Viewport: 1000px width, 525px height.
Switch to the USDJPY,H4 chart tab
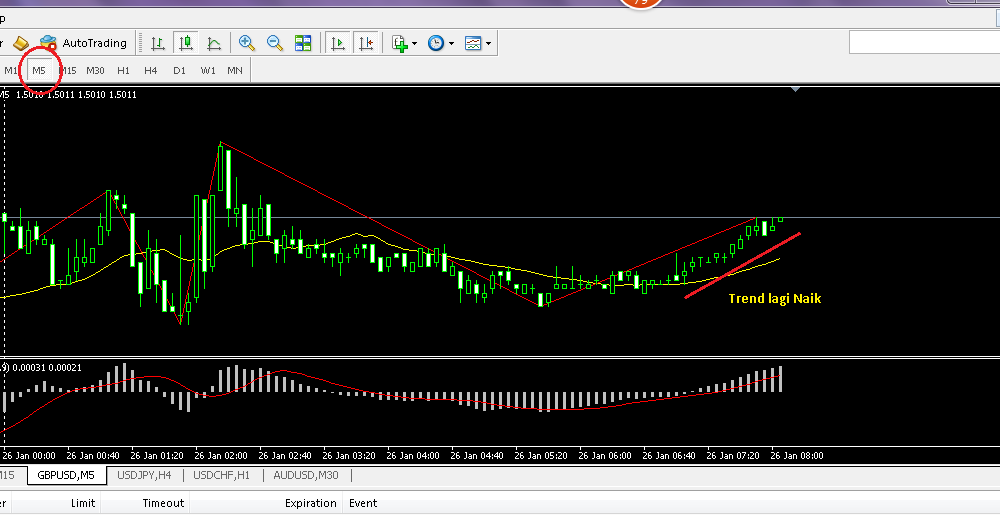144,475
